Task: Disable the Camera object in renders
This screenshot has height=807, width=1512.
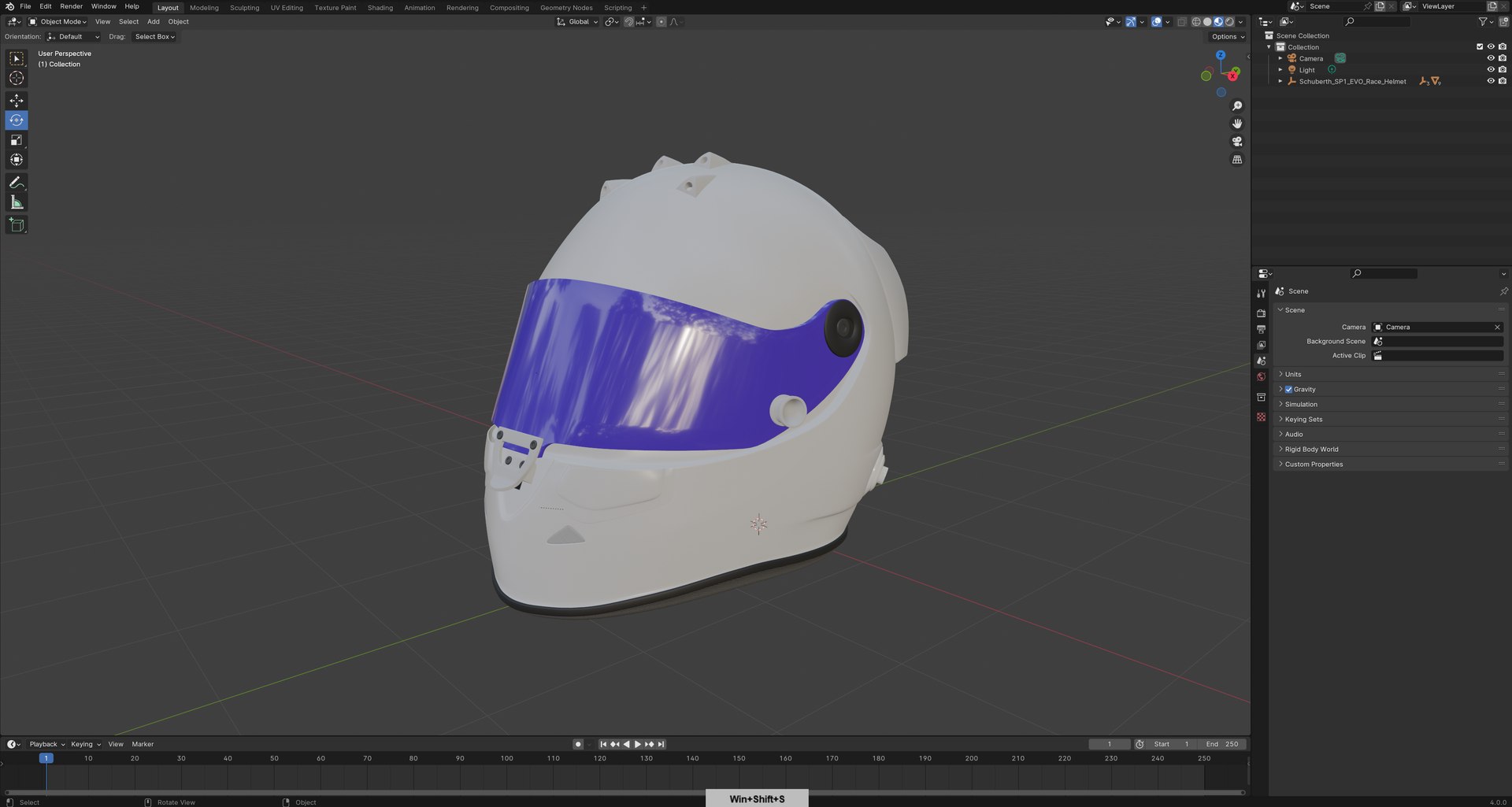Action: 1503,58
